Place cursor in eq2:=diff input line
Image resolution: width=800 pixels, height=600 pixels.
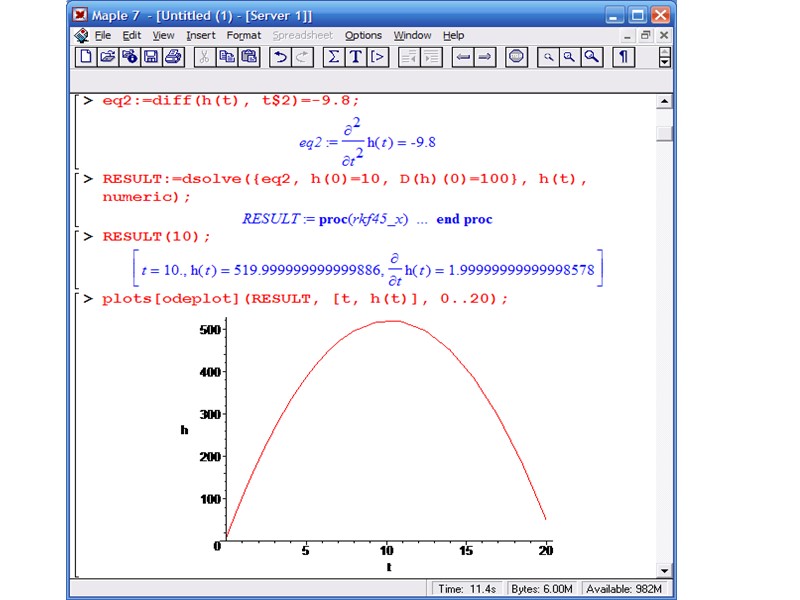pos(231,101)
